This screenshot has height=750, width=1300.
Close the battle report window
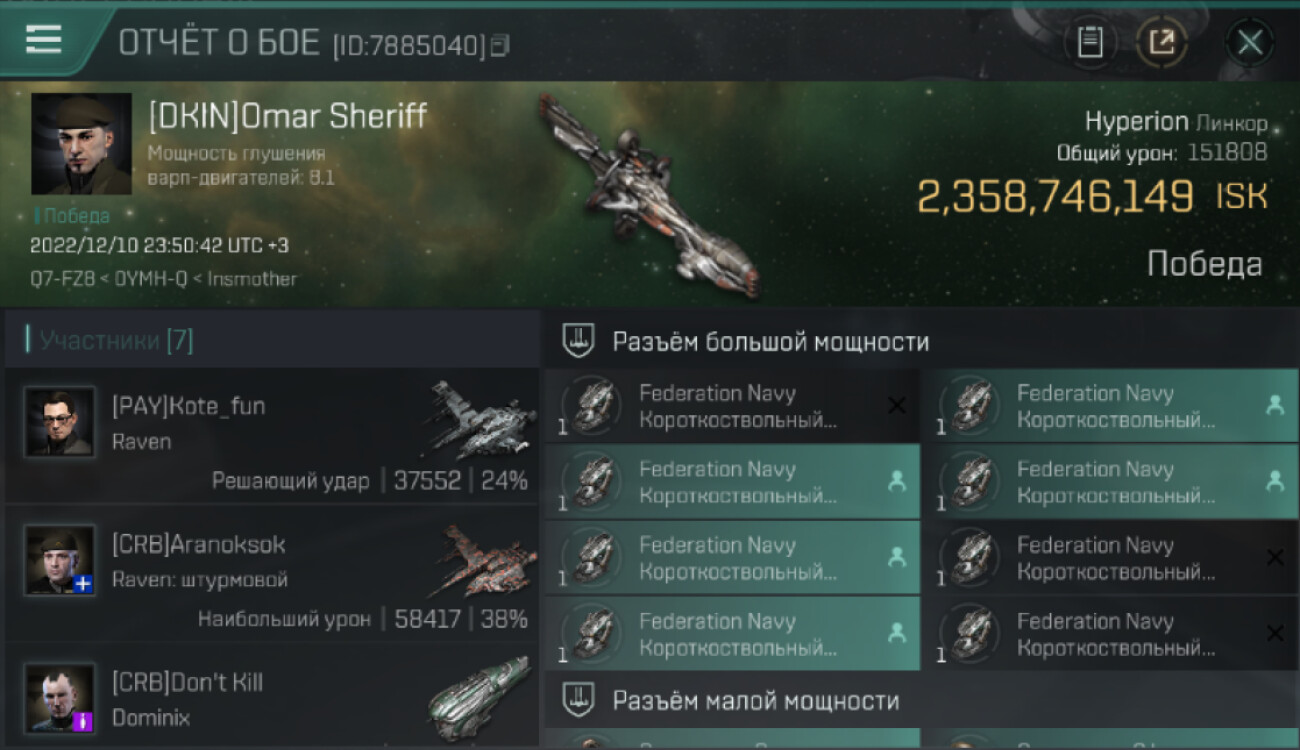[x=1249, y=42]
